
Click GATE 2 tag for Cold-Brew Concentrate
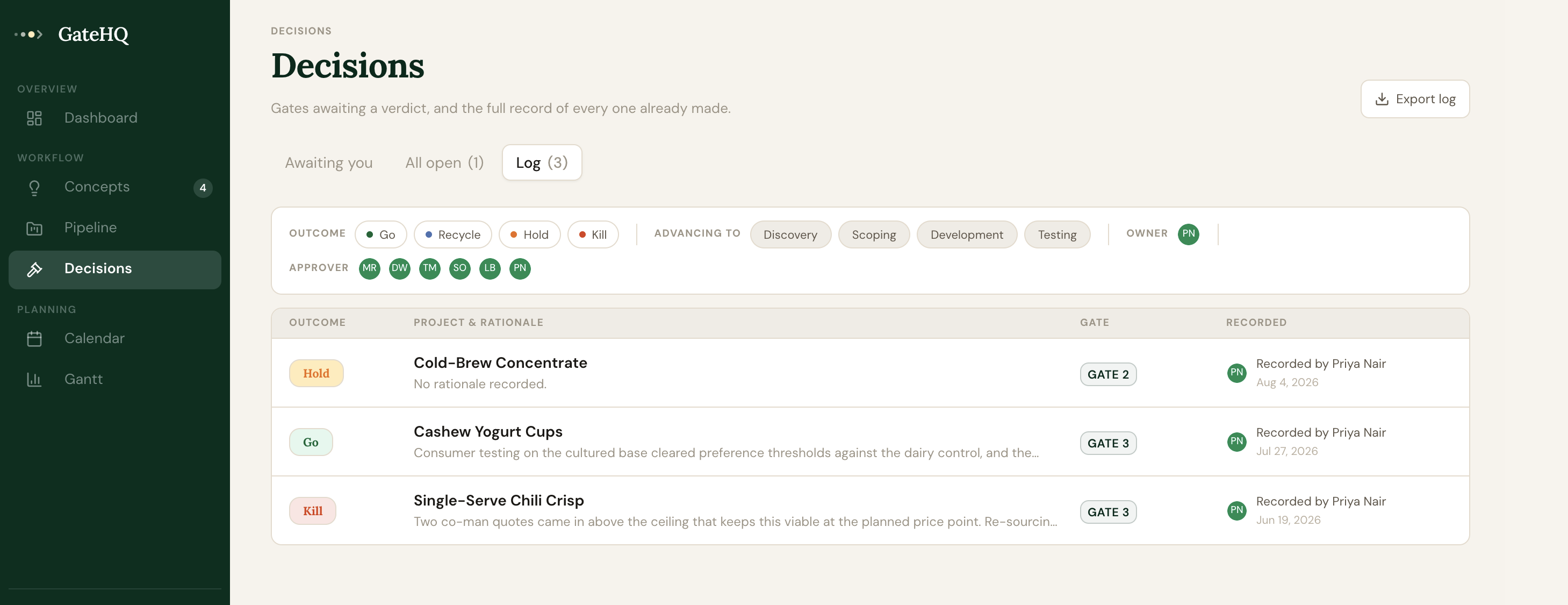1108,375
